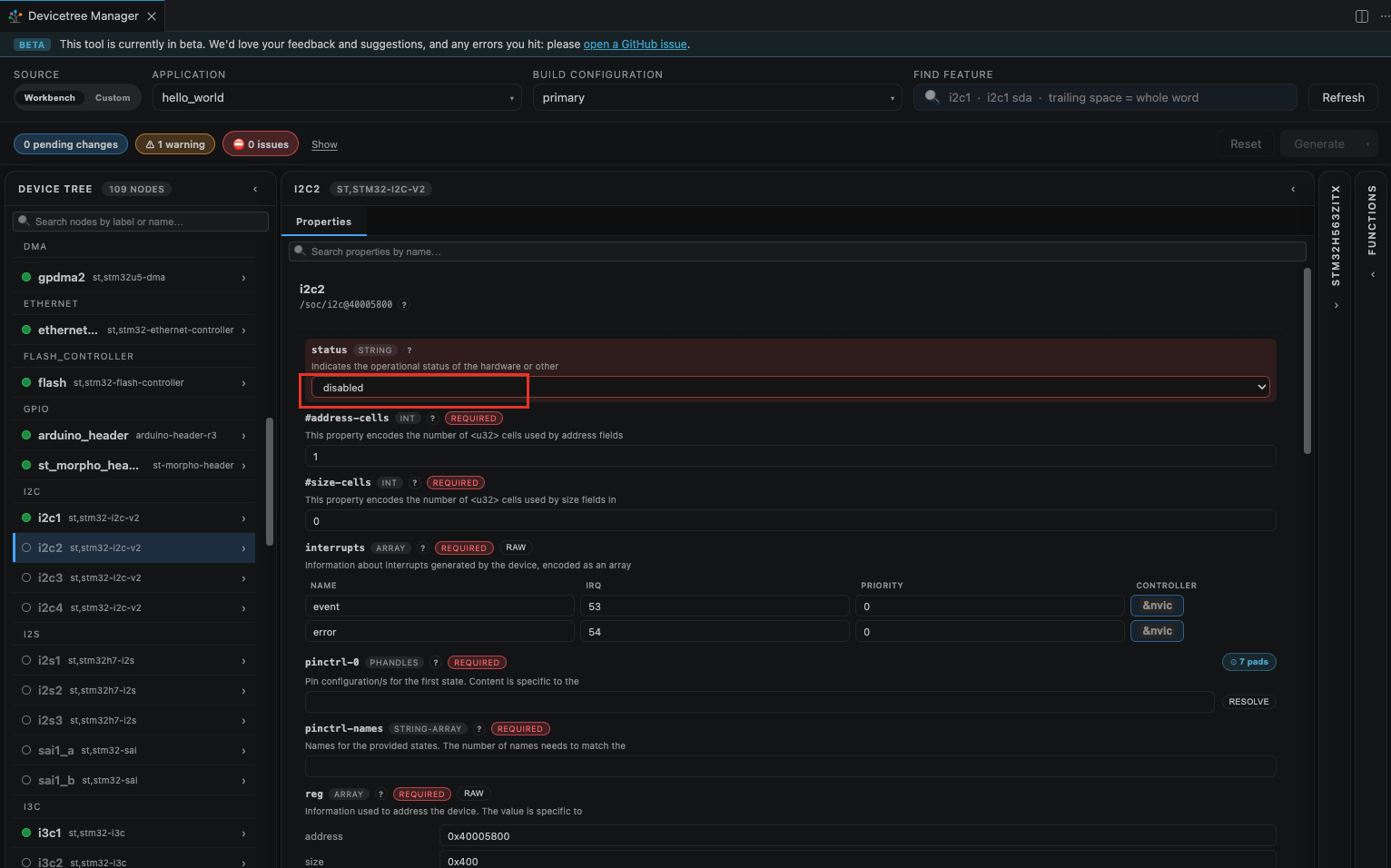Click help icon next to pinctrl-names
This screenshot has width=1391, height=868.
coord(478,729)
